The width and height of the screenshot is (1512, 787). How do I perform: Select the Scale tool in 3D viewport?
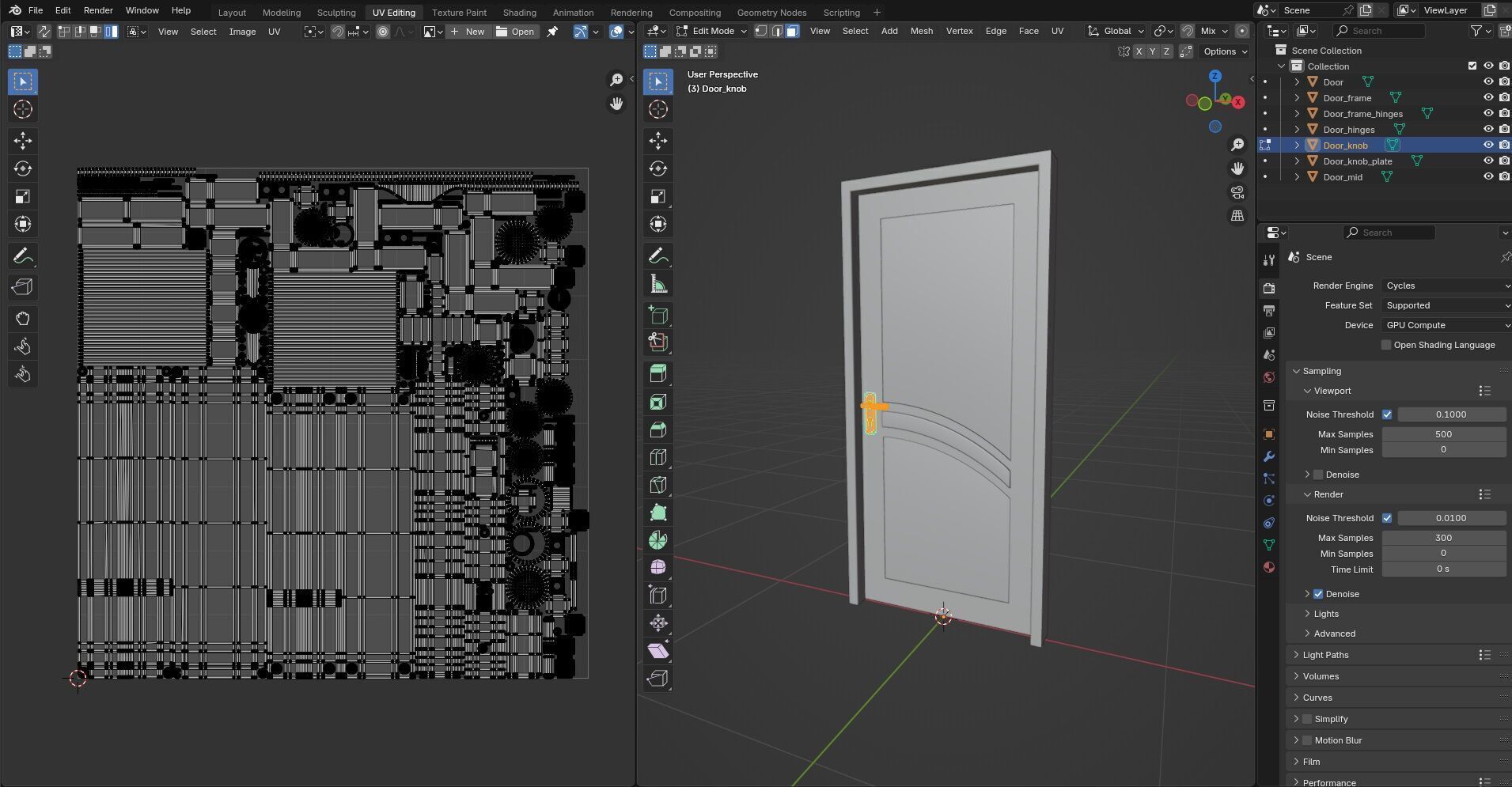click(658, 196)
